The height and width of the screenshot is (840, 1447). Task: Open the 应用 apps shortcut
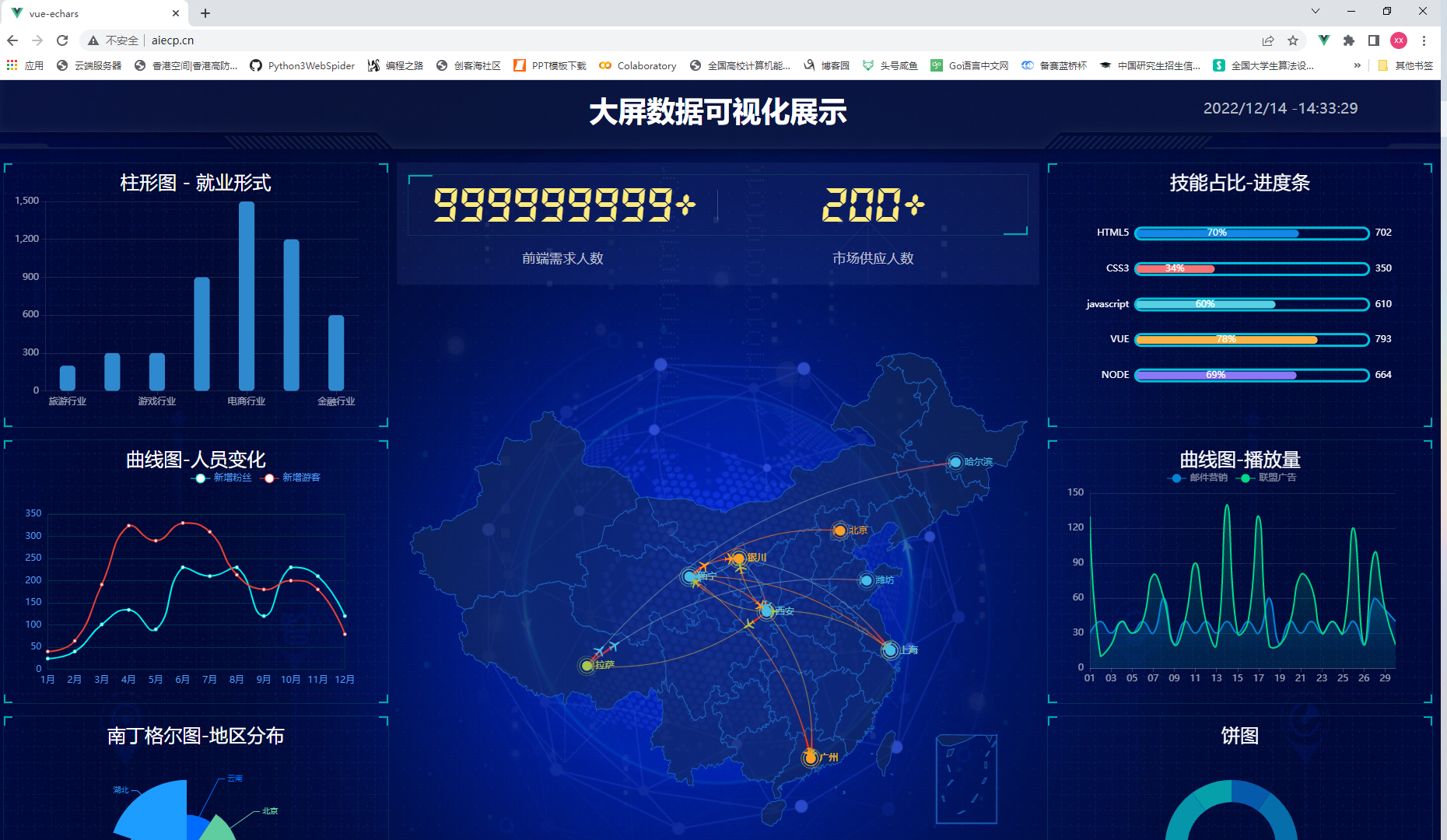click(26, 65)
